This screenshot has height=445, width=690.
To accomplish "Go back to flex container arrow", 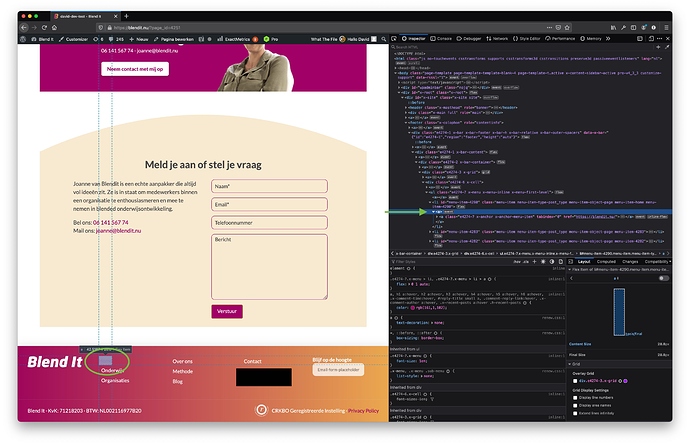I will (572, 278).
